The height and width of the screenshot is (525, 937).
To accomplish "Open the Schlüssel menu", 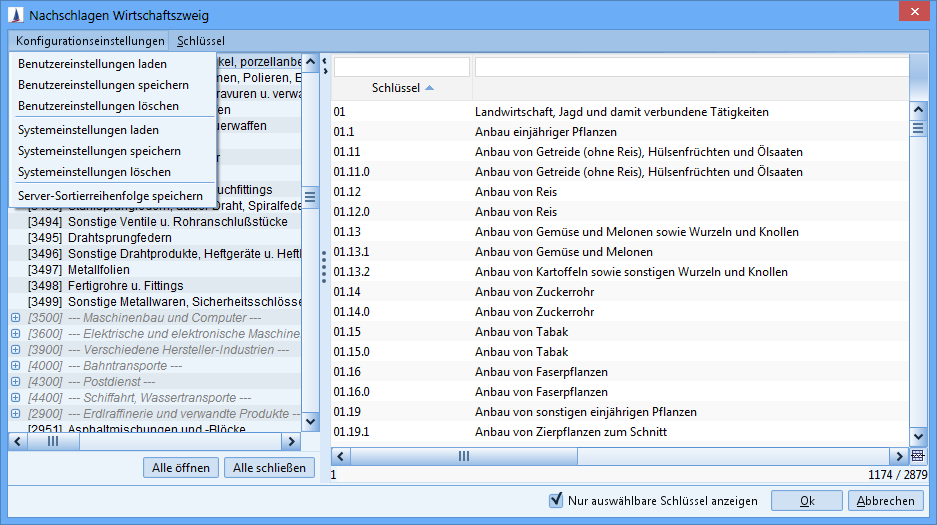I will click(x=201, y=41).
